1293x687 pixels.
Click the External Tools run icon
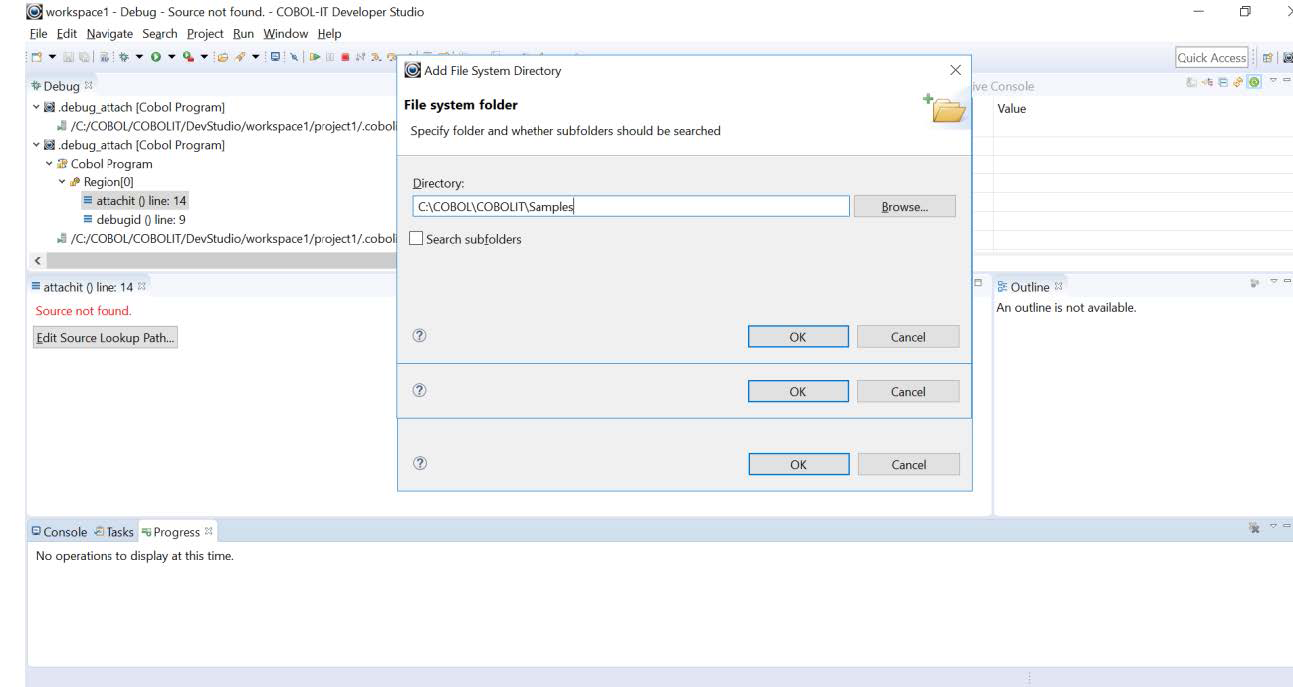point(188,57)
